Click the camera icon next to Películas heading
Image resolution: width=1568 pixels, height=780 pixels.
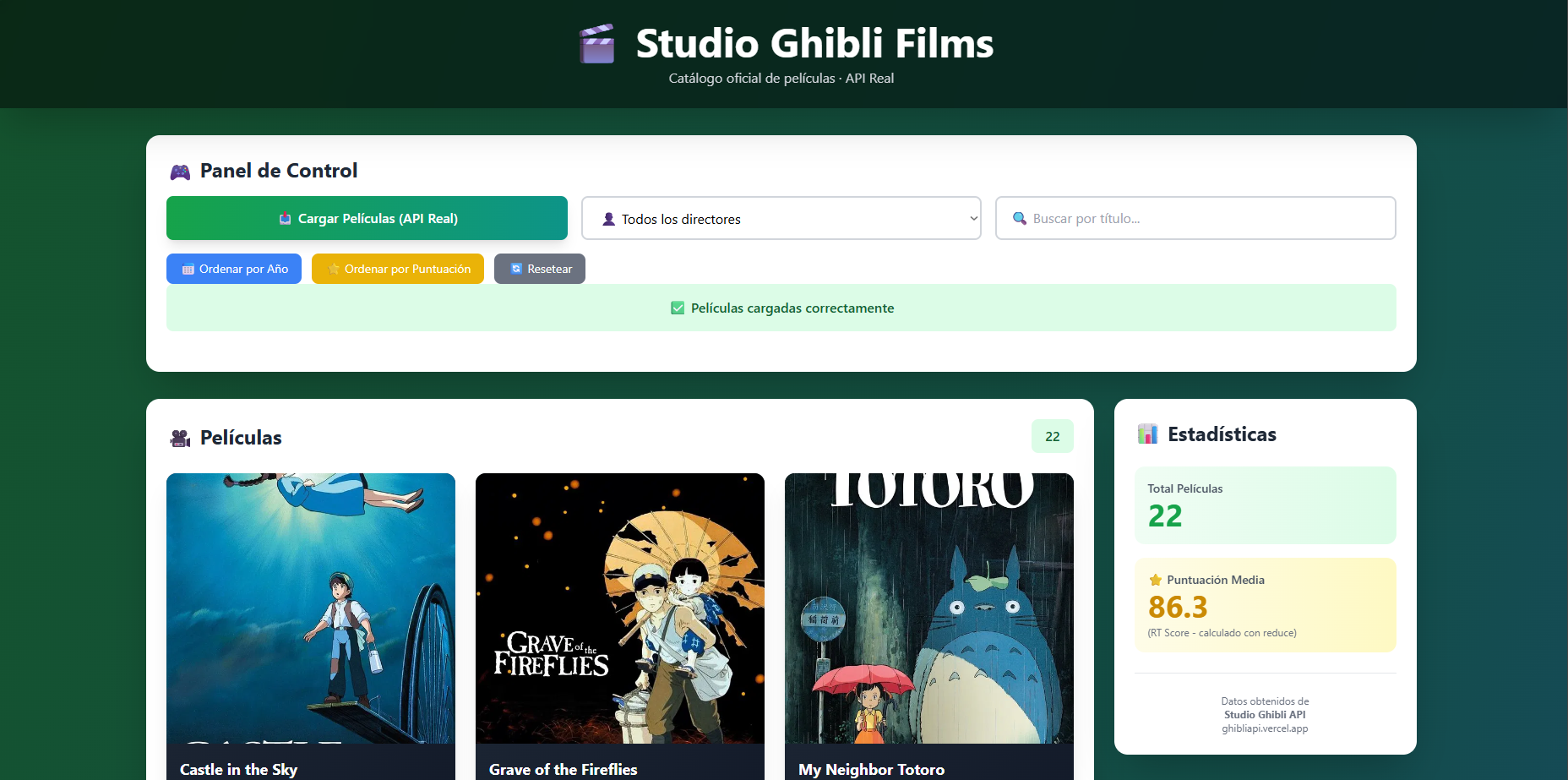coord(180,439)
